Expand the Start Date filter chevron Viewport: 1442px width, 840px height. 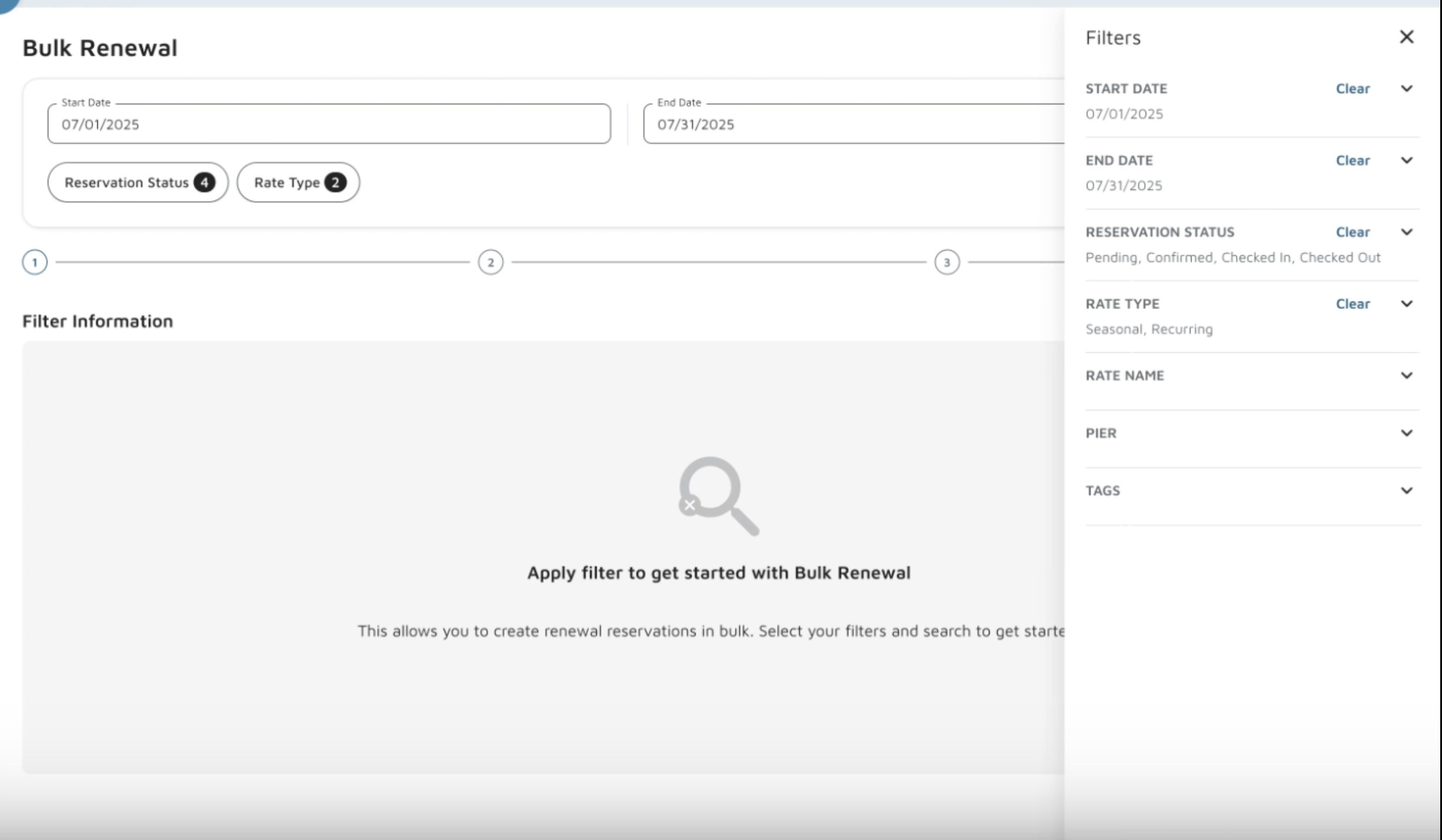pyautogui.click(x=1406, y=88)
